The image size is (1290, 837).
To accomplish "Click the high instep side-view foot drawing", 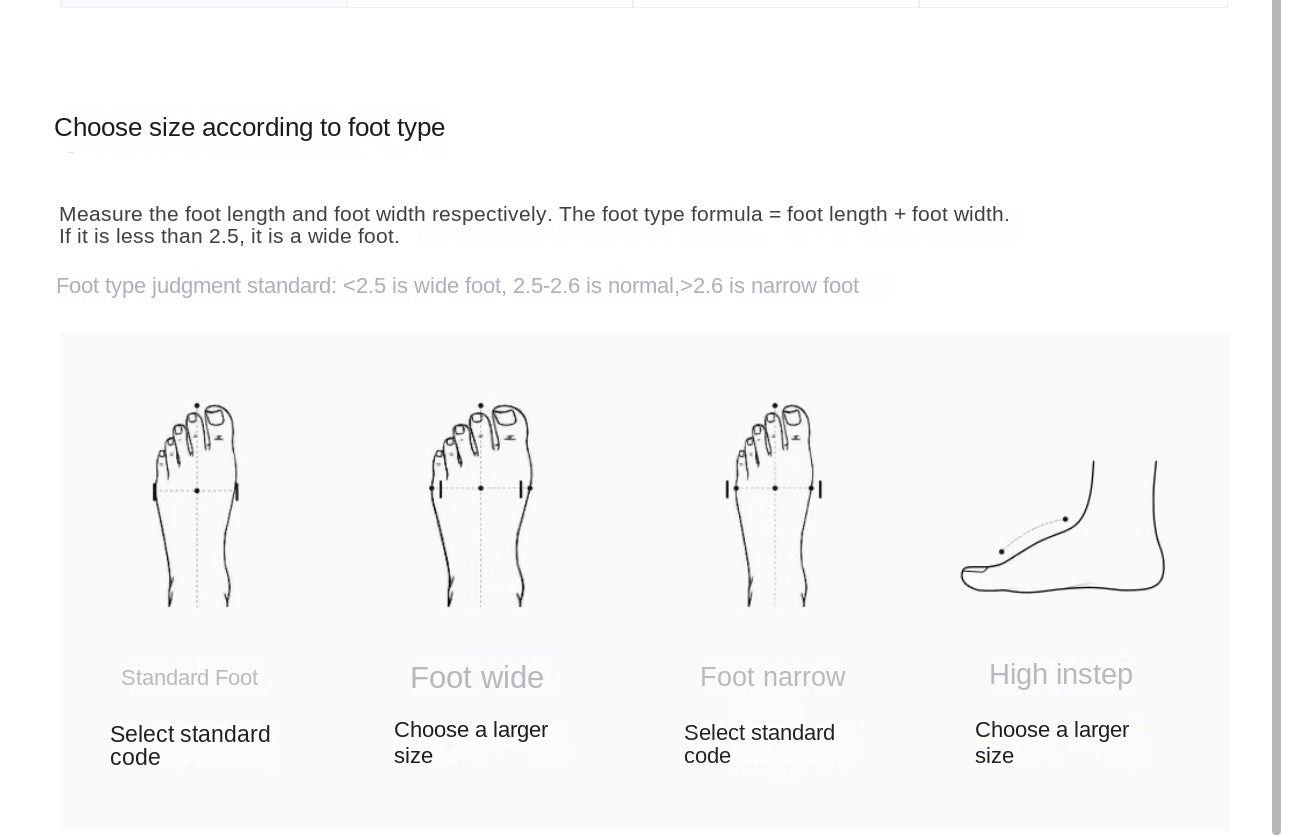I will pyautogui.click(x=1063, y=530).
